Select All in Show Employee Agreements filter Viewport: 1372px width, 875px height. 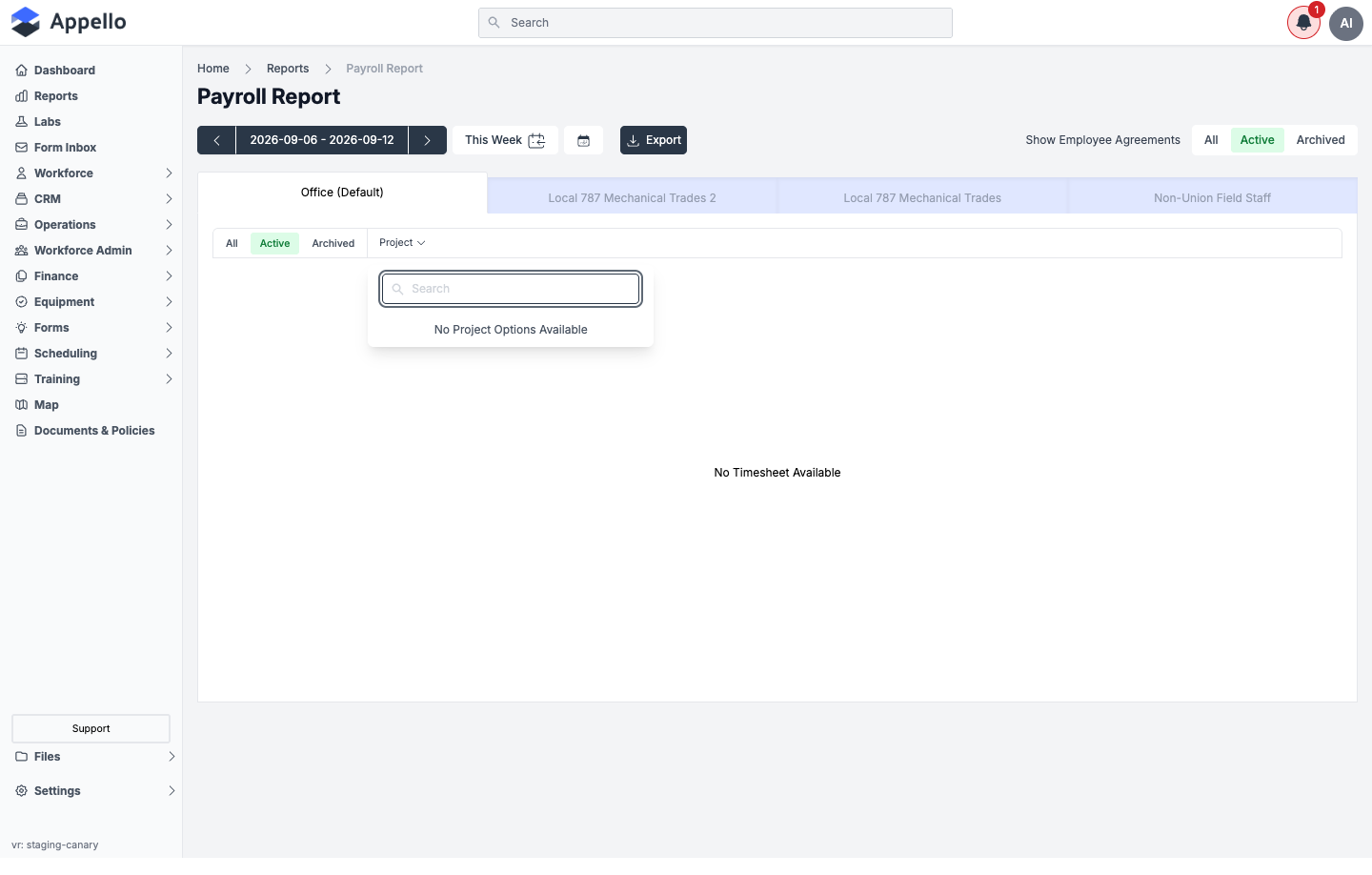1211,140
